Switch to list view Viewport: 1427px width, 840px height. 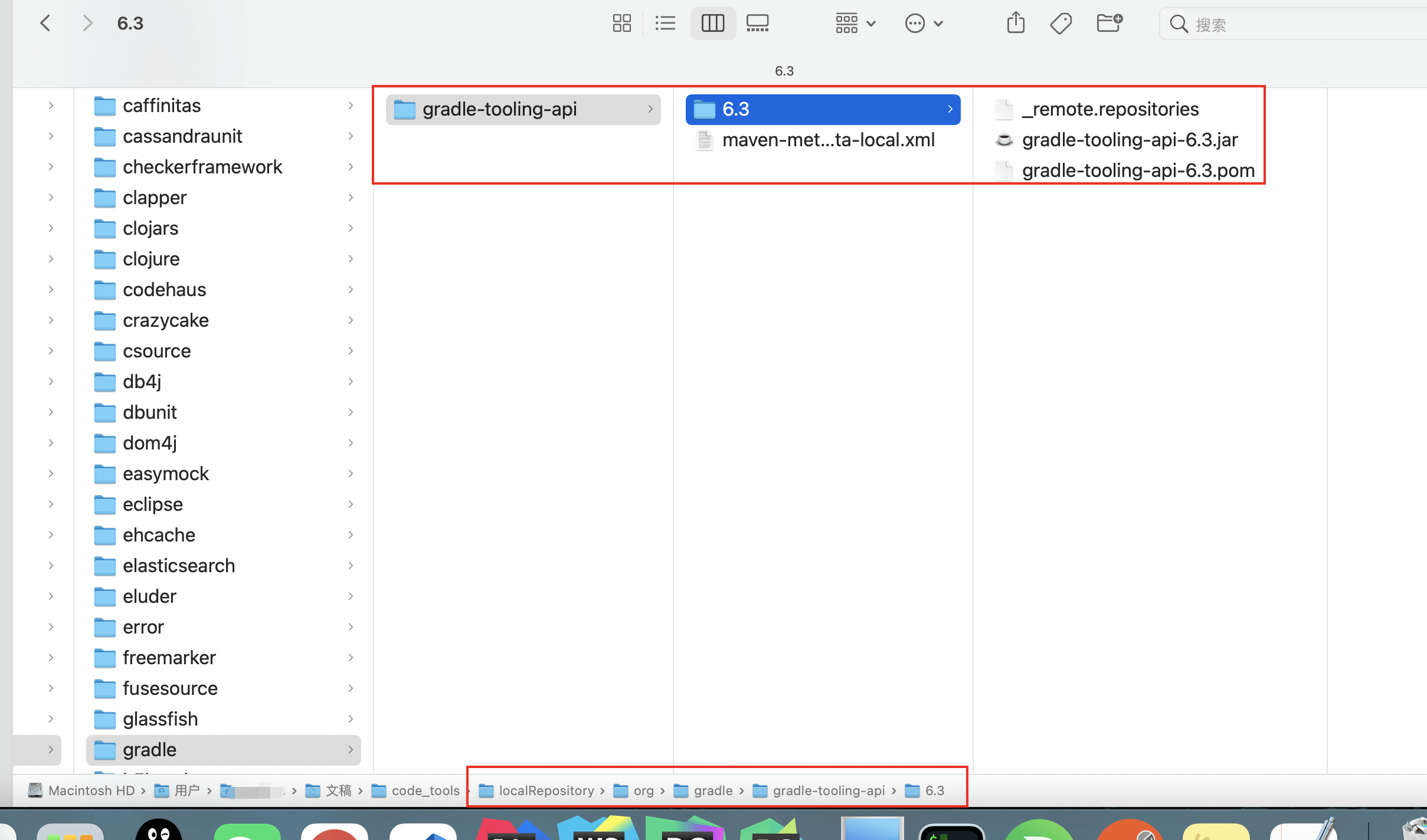665,24
